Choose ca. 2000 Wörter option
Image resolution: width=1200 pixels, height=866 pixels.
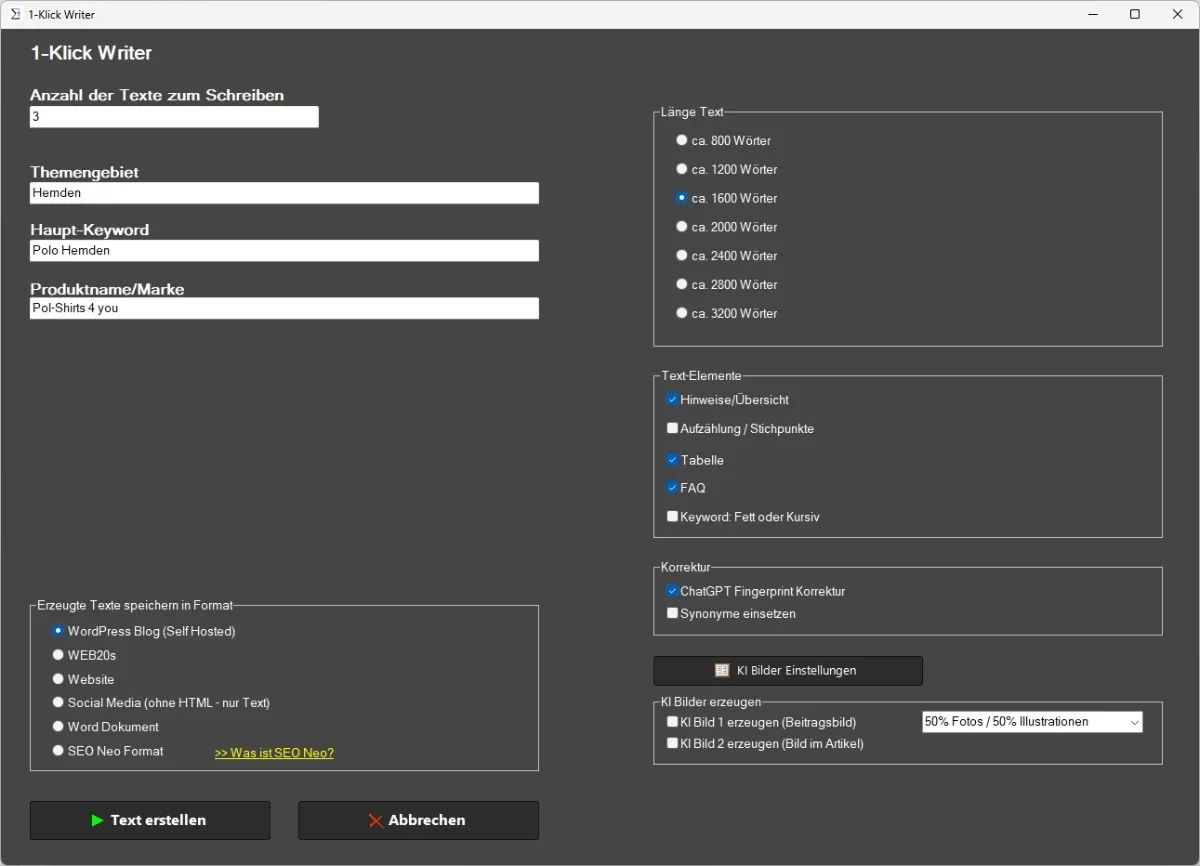click(x=682, y=227)
